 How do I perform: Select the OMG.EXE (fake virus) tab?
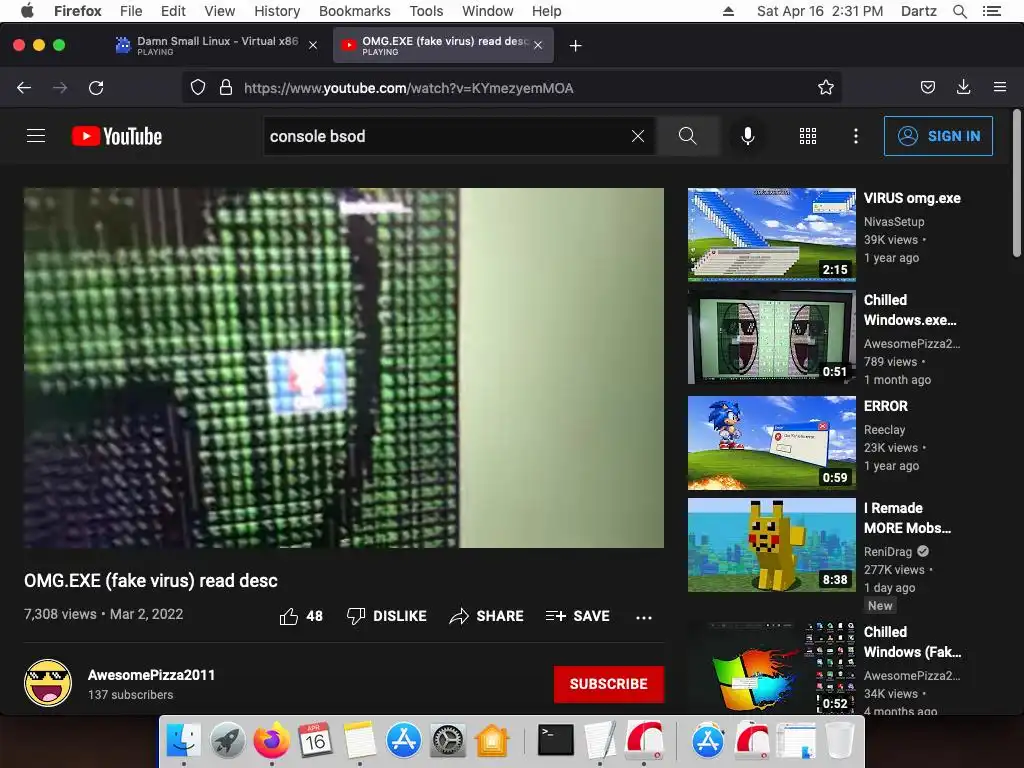[x=443, y=45]
